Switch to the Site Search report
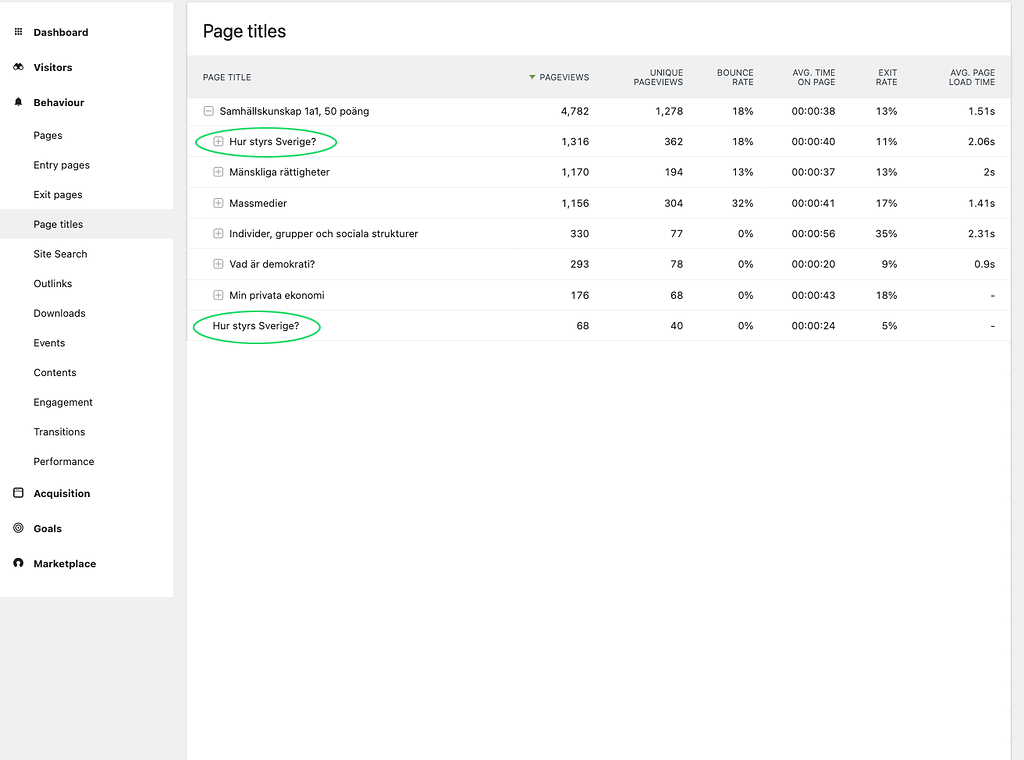 pos(61,254)
